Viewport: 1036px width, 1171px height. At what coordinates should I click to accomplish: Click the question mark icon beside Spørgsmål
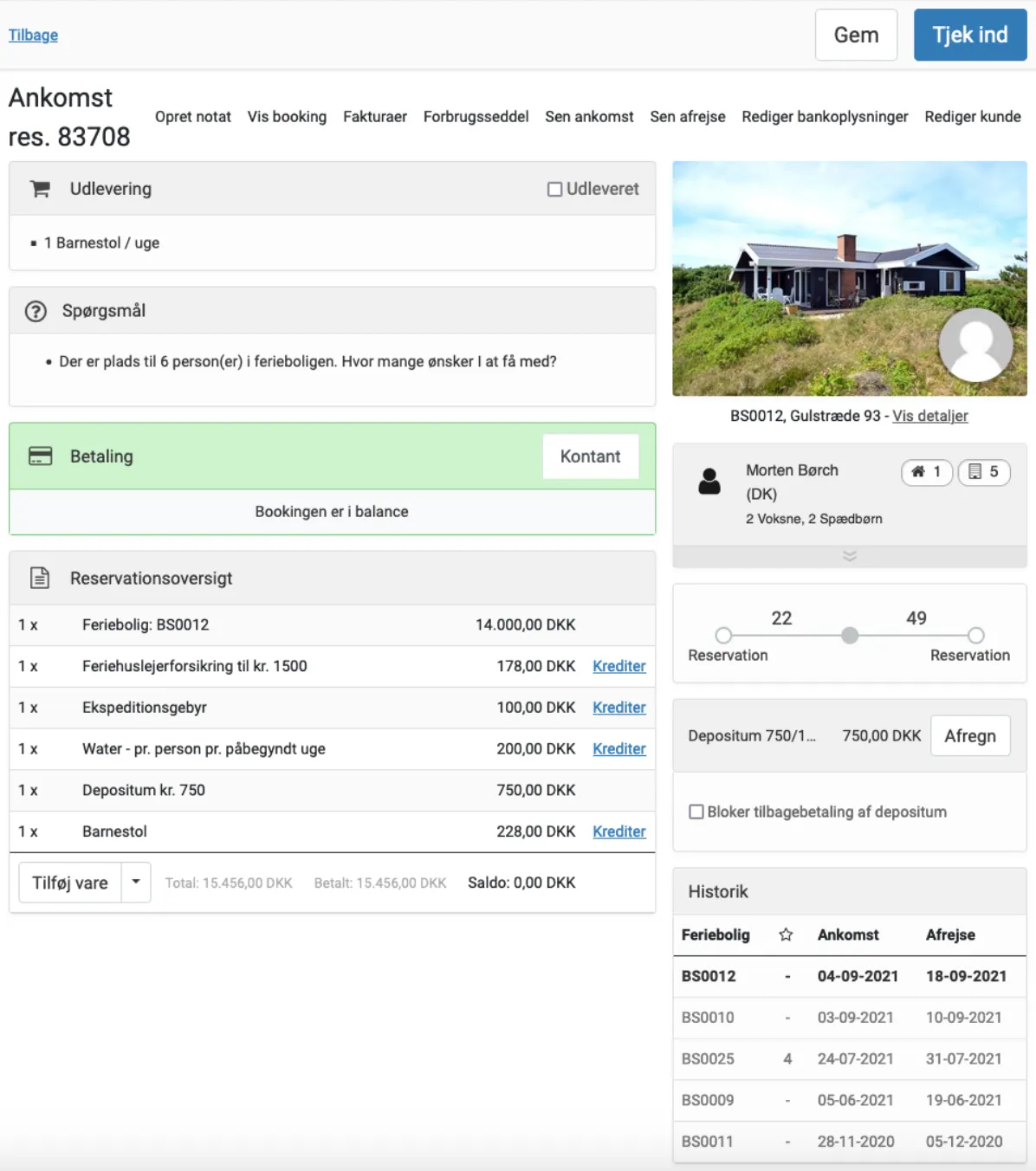[x=36, y=311]
